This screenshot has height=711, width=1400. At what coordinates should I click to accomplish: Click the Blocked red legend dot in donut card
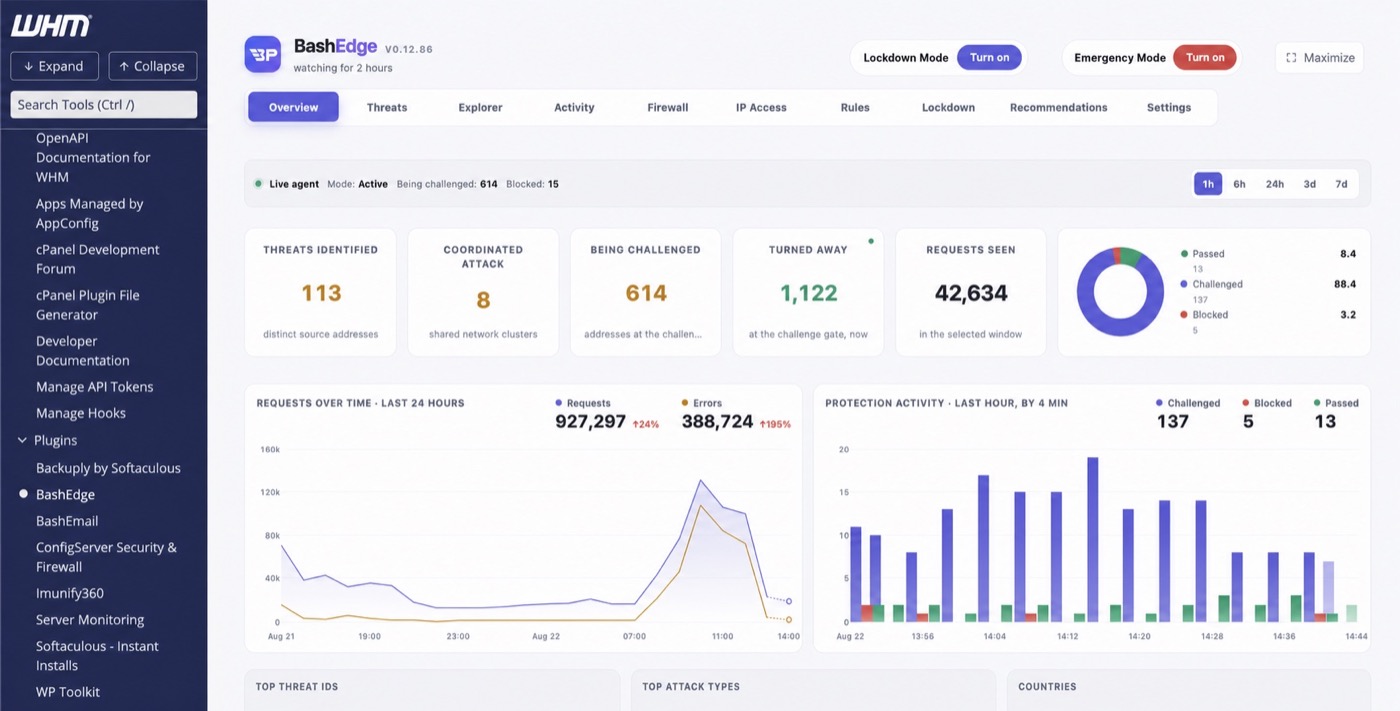click(x=1185, y=315)
